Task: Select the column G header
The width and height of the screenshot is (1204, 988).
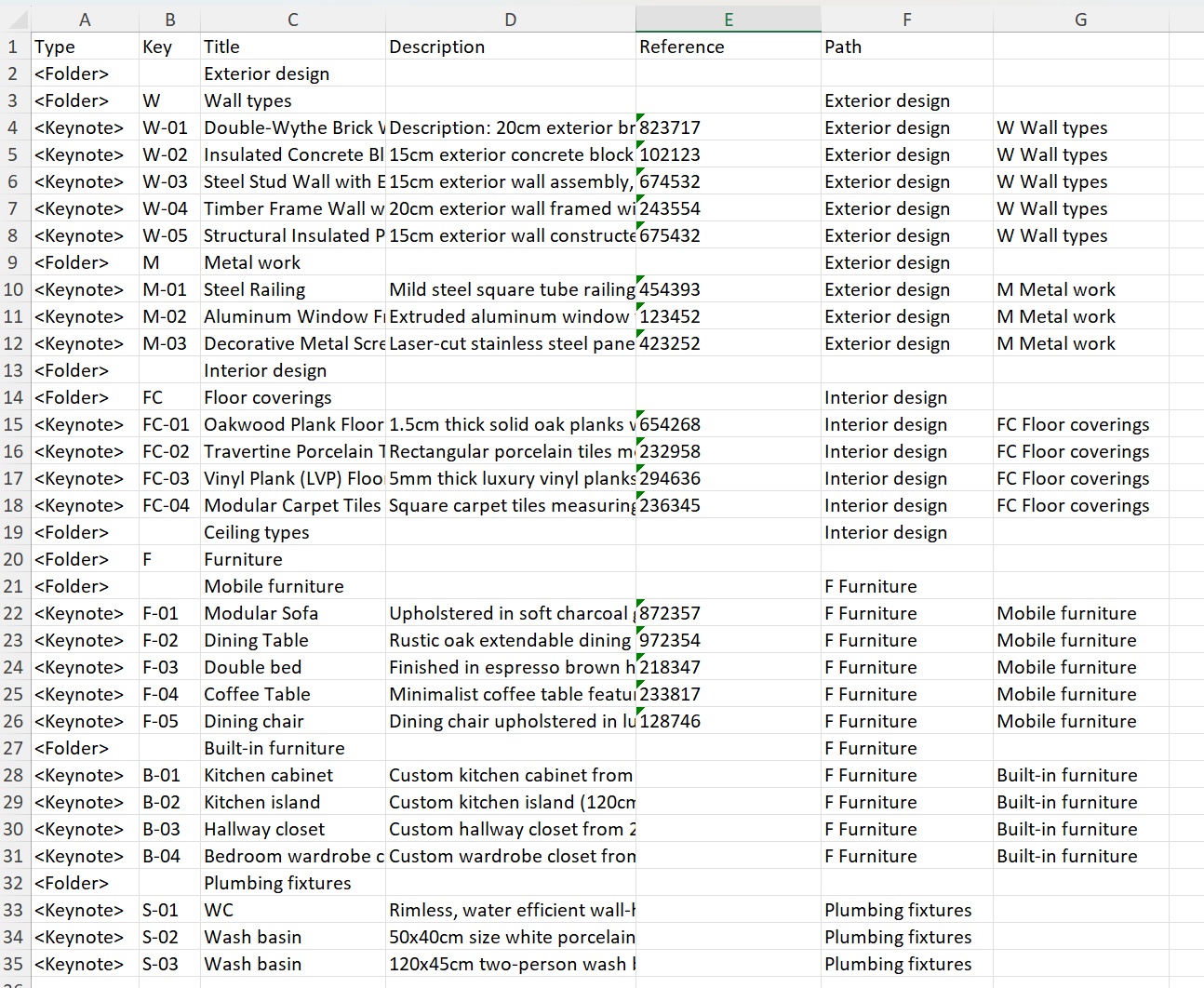Action: [1080, 18]
